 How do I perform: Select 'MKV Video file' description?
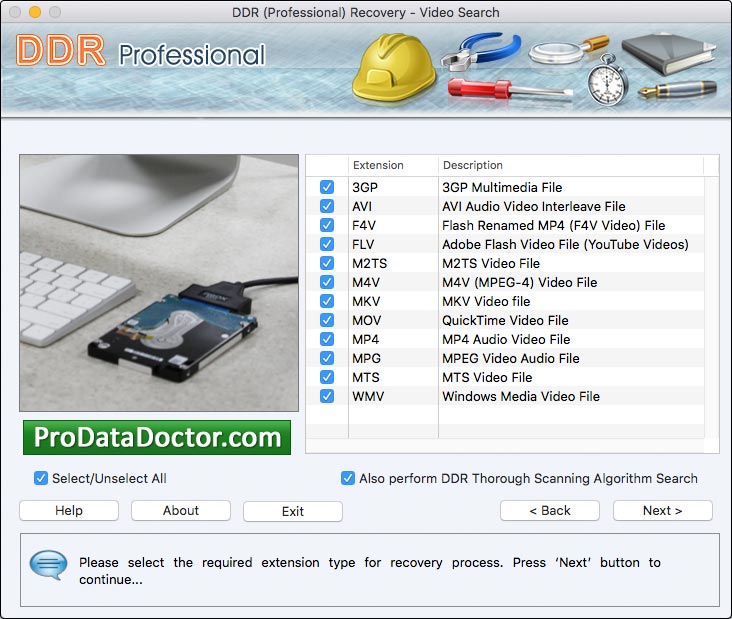pos(486,301)
